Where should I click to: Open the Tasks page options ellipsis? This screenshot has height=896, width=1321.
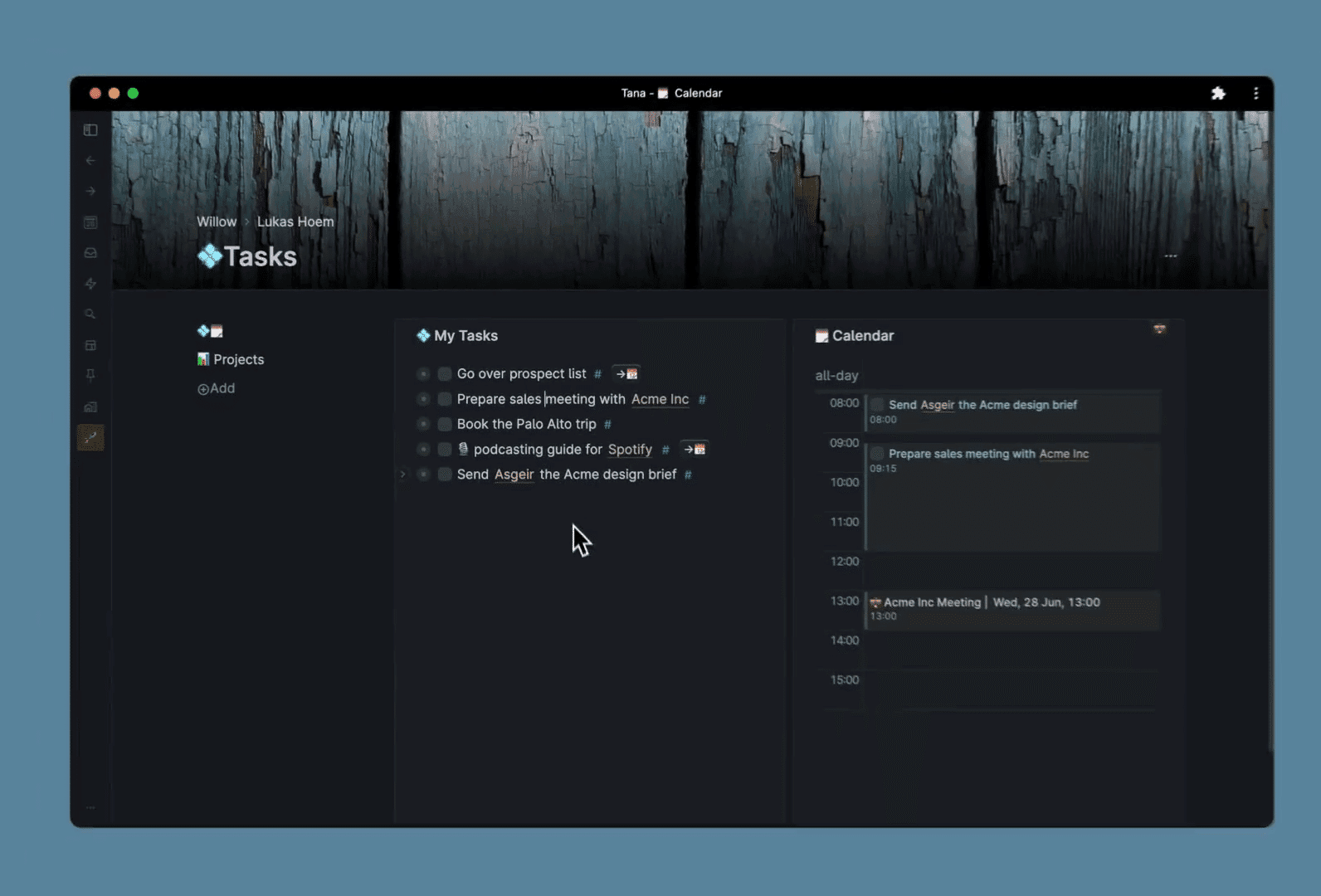point(1171,256)
